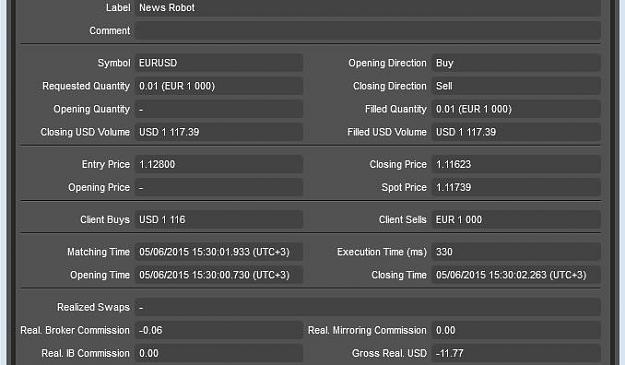Click the Client Sells label
This screenshot has width=625, height=365.
[403, 220]
